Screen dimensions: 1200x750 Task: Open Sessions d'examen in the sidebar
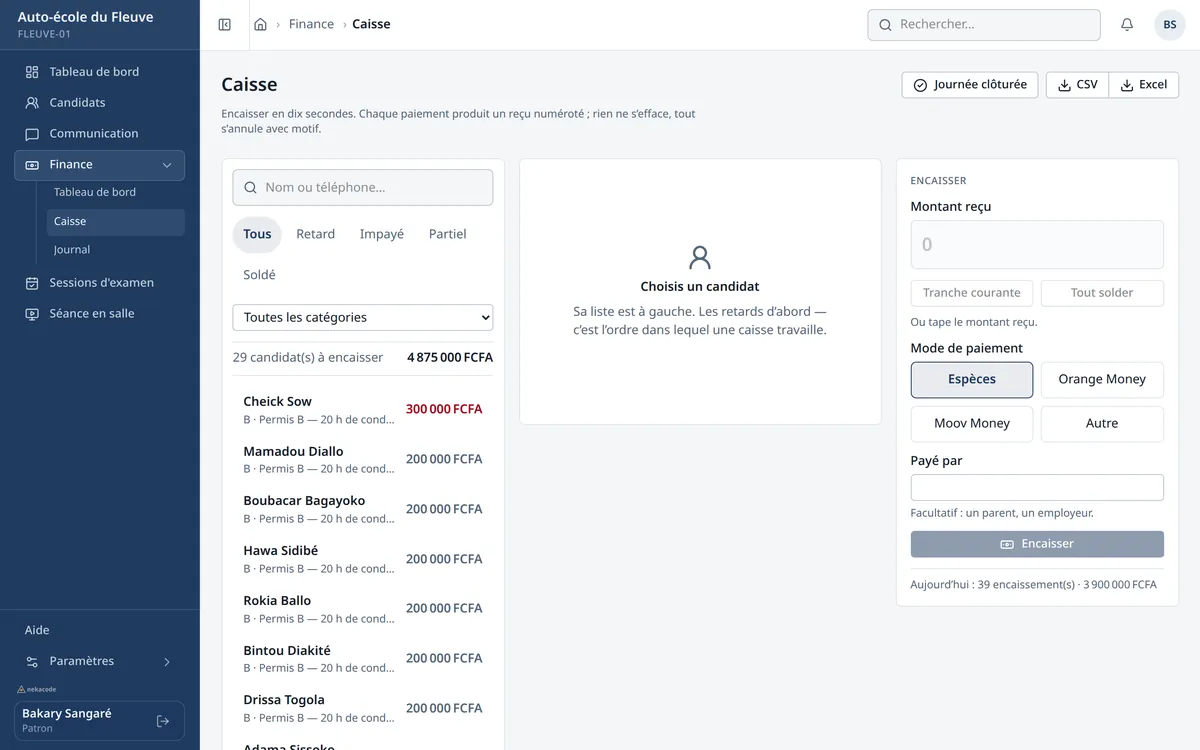(x=100, y=283)
